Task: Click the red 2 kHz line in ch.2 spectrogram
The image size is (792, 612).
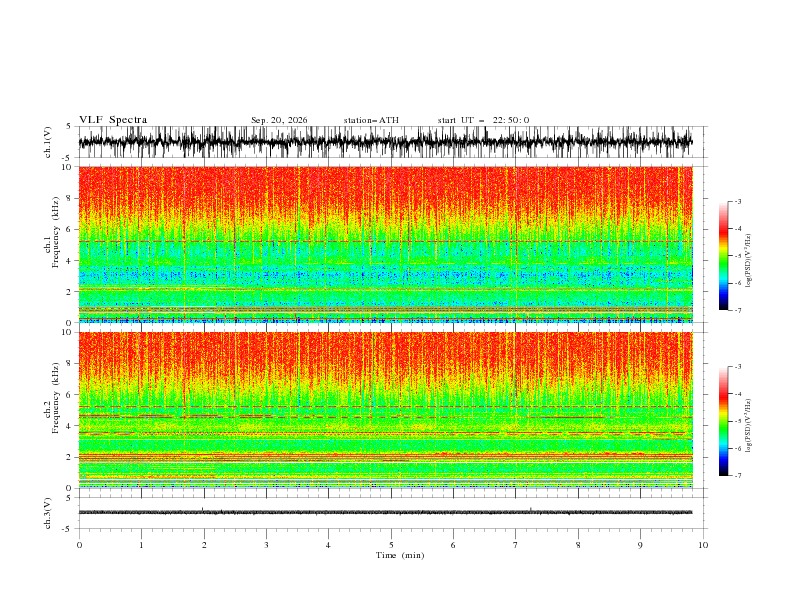Action: pos(385,456)
